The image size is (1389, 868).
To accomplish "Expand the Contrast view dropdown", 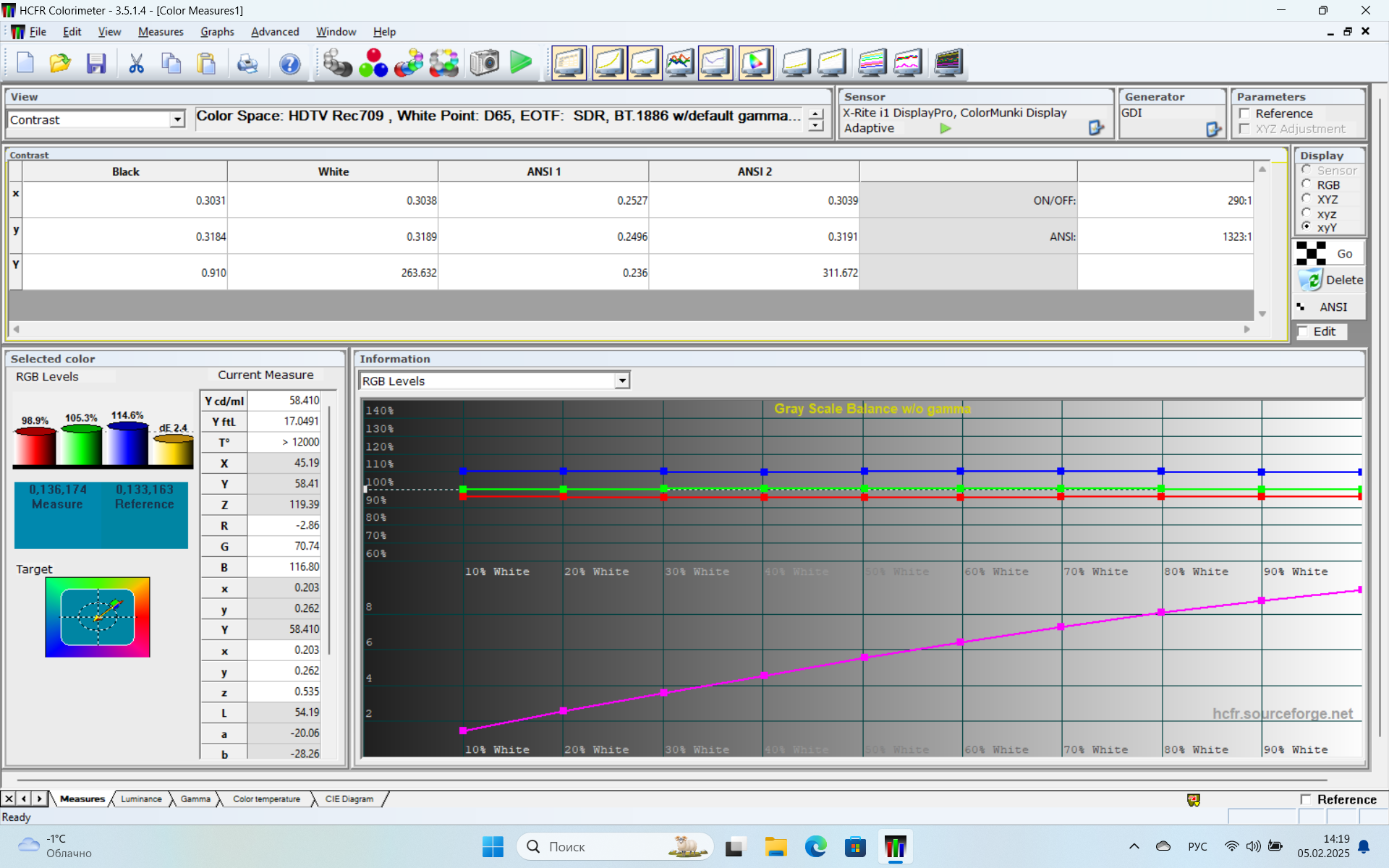I will (x=177, y=120).
